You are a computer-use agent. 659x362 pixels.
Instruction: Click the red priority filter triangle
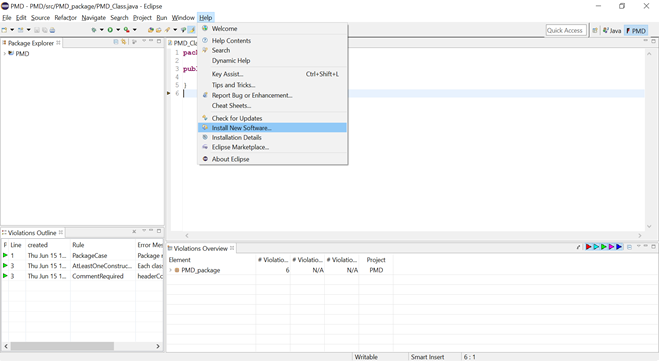tap(588, 247)
